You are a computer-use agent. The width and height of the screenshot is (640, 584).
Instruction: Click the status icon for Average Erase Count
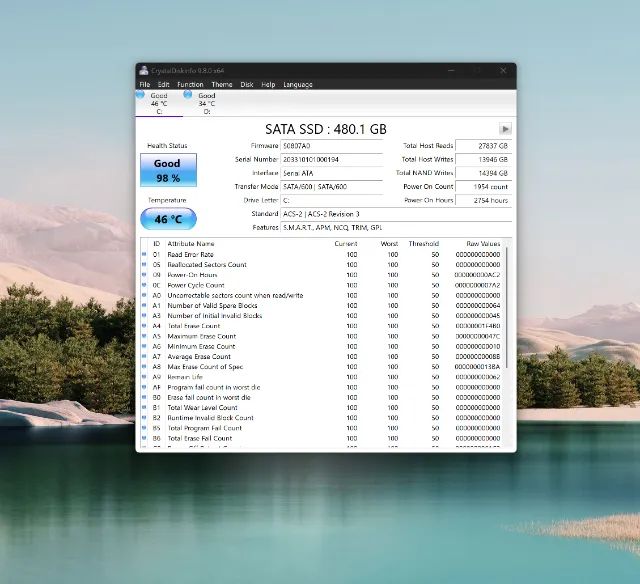point(144,356)
